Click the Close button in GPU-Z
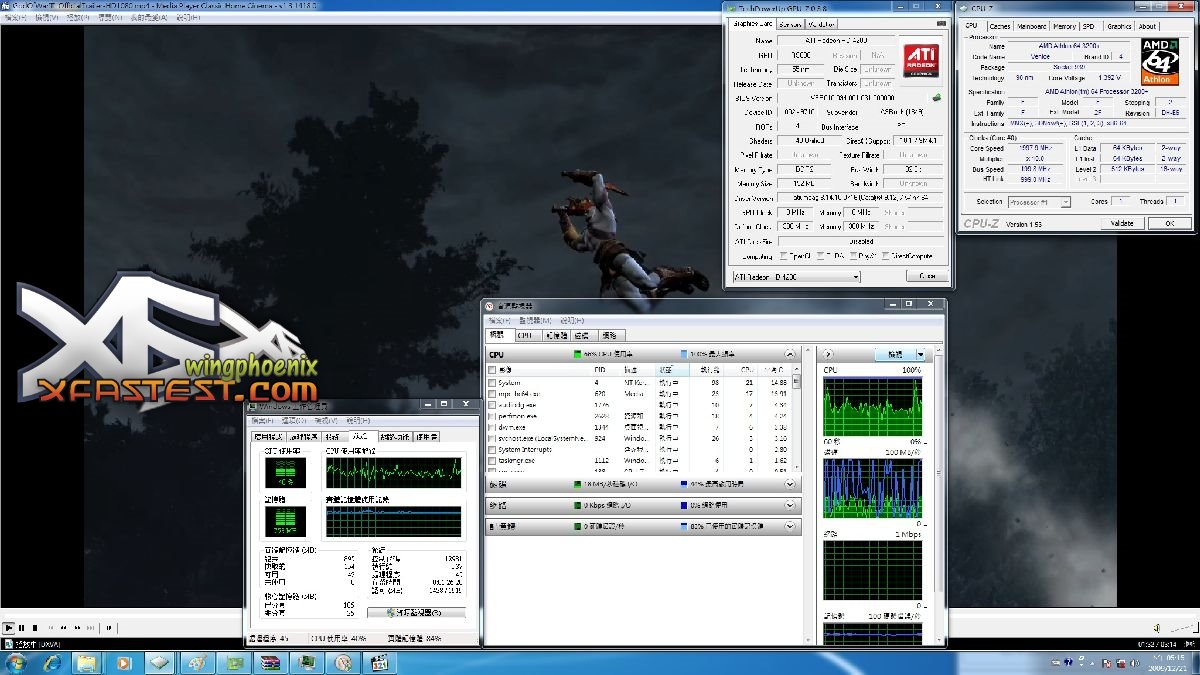The width and height of the screenshot is (1200, 675). pos(926,276)
